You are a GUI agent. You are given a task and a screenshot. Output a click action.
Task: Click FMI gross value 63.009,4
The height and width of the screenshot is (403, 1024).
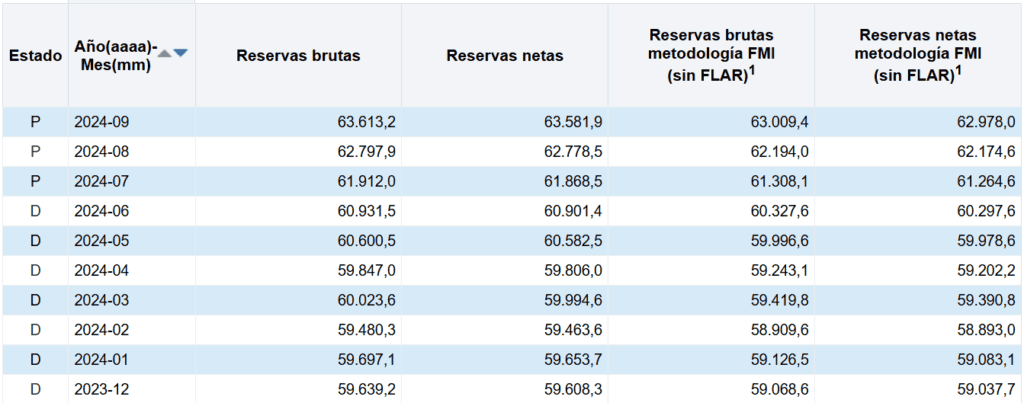click(x=780, y=122)
